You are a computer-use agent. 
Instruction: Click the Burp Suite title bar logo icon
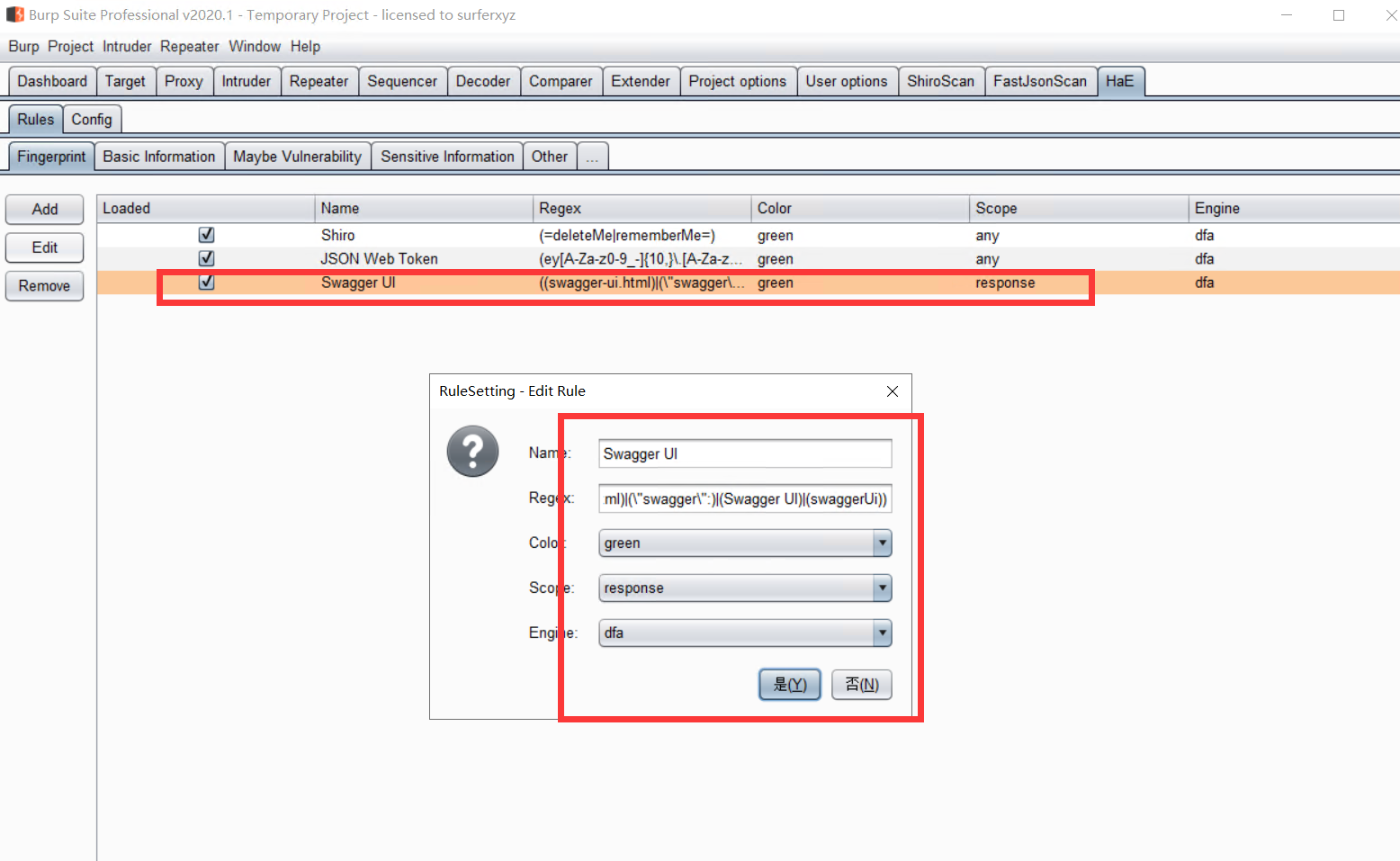pyautogui.click(x=15, y=14)
